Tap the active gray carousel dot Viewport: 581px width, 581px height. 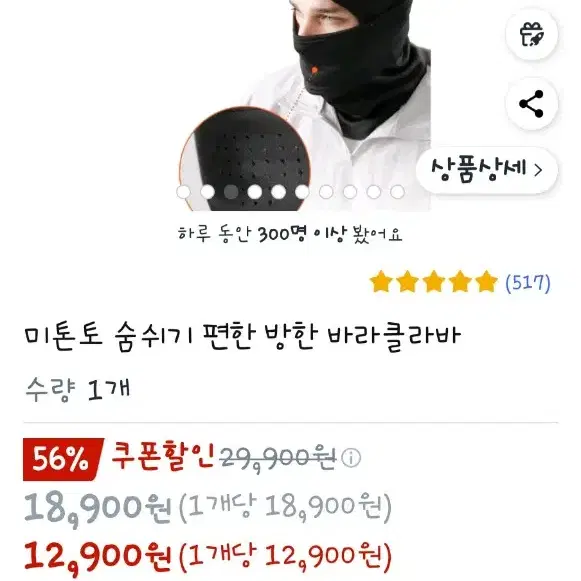tap(231, 192)
